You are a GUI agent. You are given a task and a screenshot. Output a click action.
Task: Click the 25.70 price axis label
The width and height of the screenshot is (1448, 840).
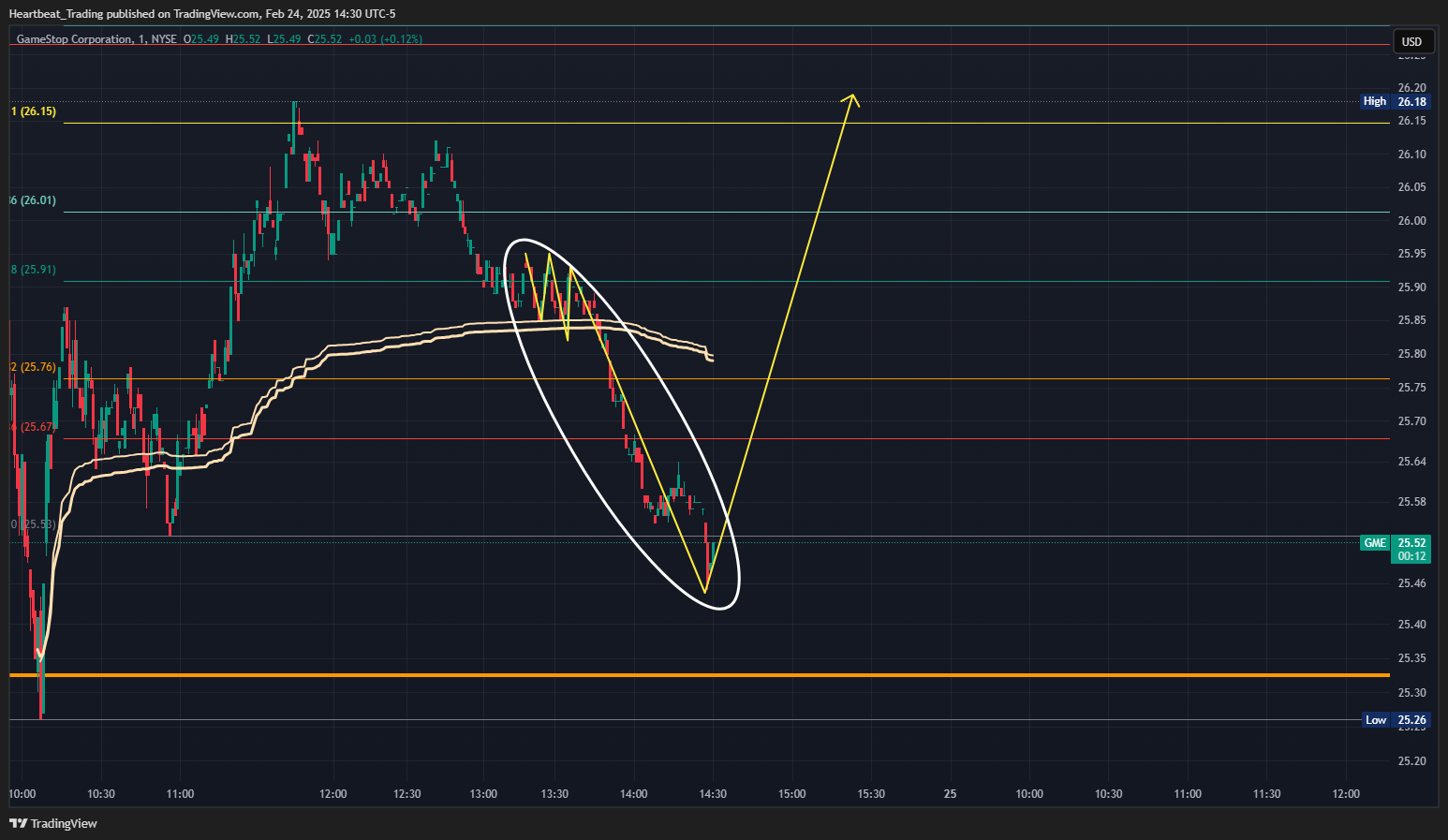click(x=1411, y=421)
